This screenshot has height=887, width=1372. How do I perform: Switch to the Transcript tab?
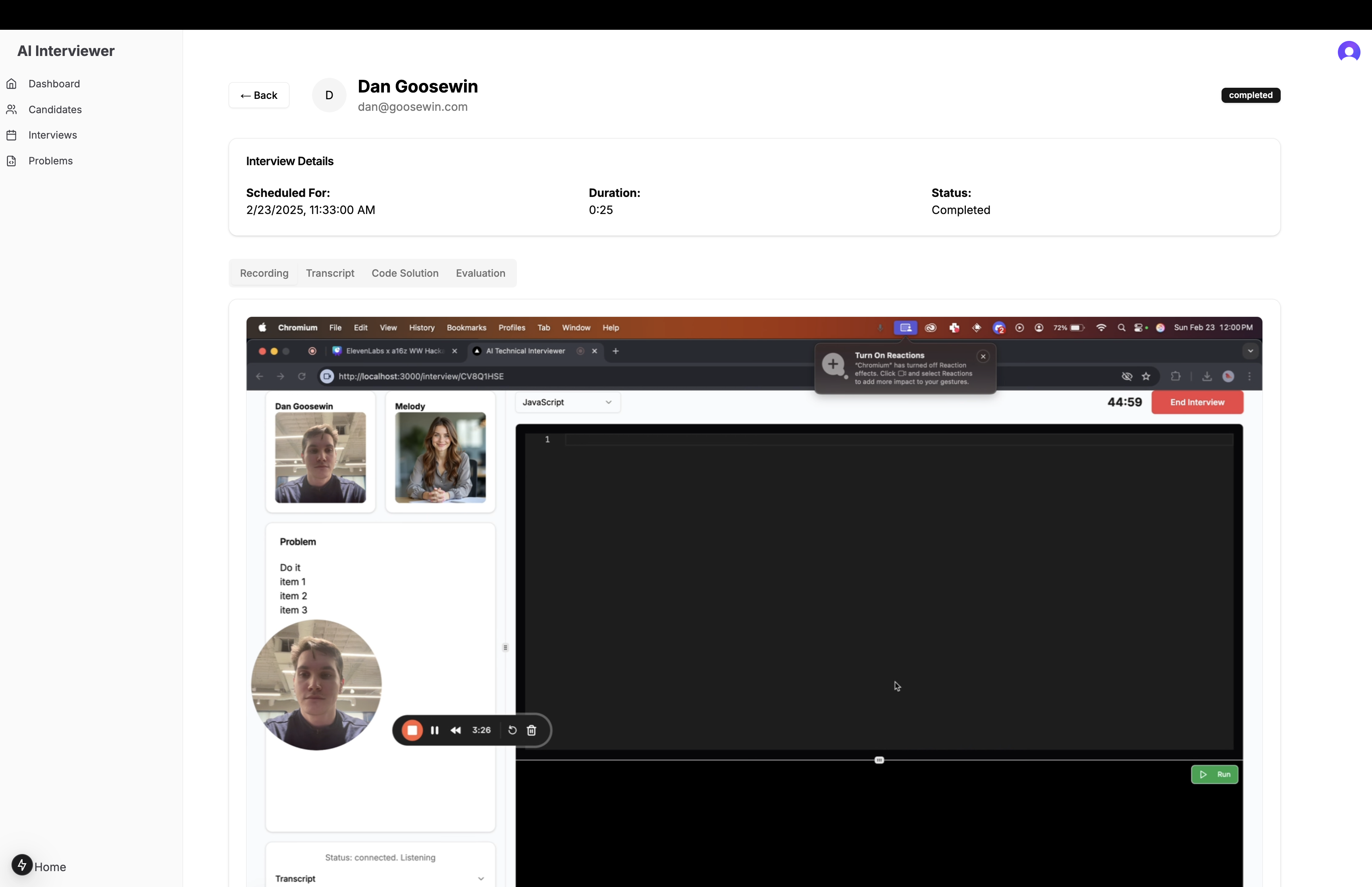pos(330,273)
